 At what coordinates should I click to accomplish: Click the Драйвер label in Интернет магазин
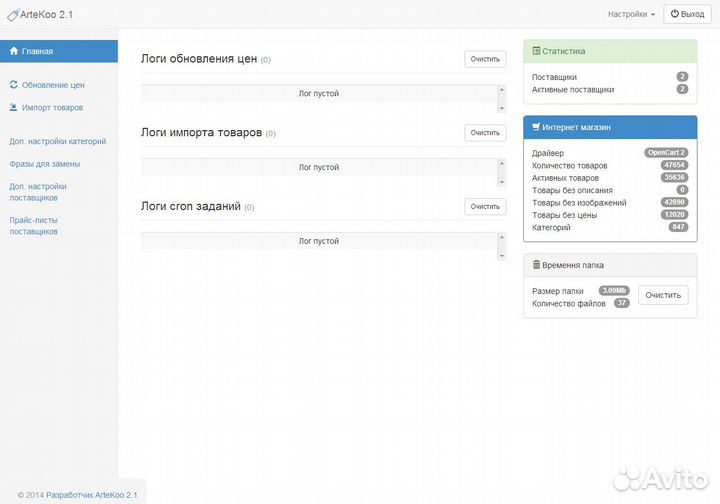click(548, 153)
